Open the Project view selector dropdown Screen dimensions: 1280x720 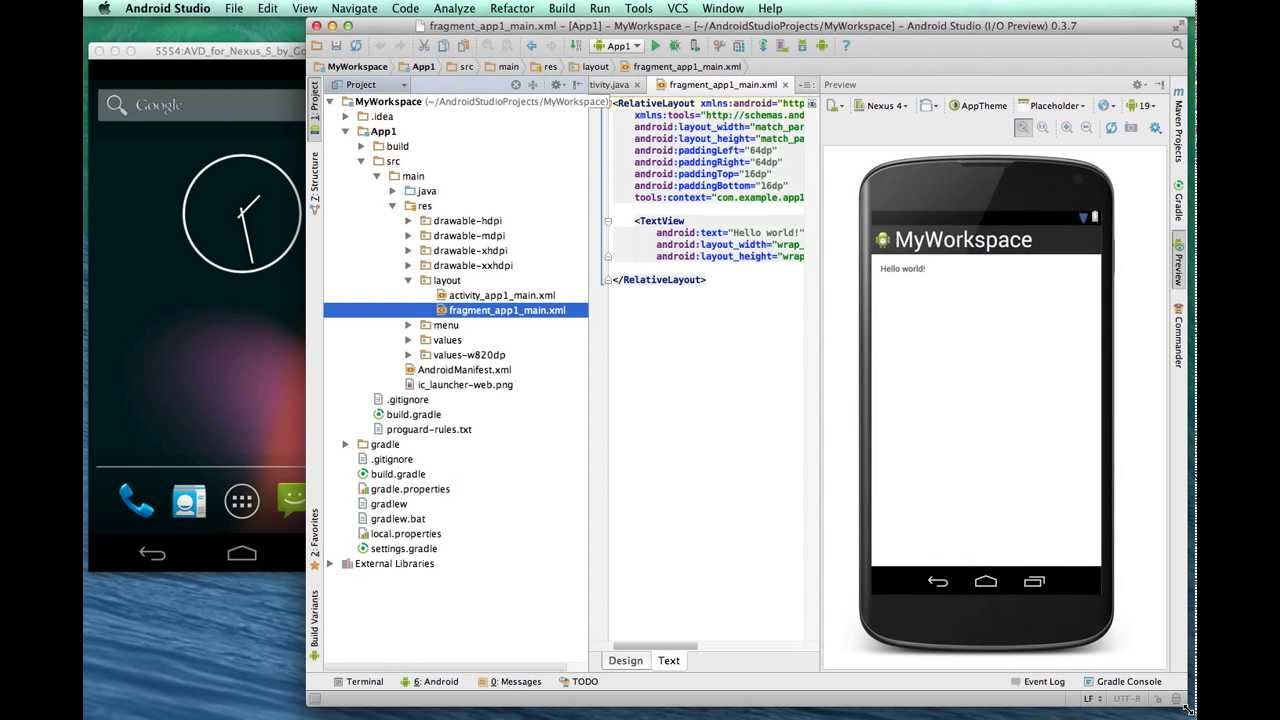pos(369,85)
